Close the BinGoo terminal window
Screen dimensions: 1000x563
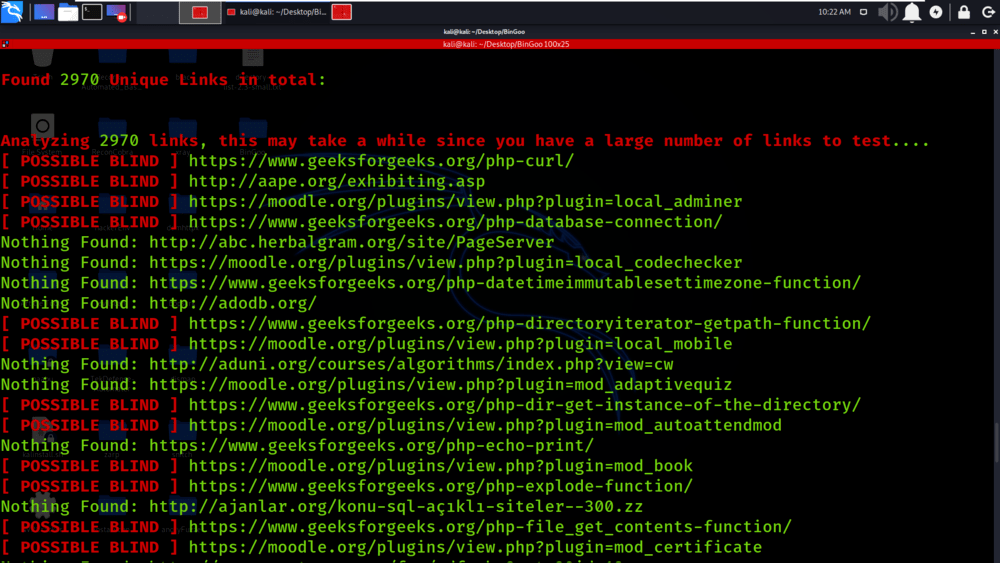point(996,32)
